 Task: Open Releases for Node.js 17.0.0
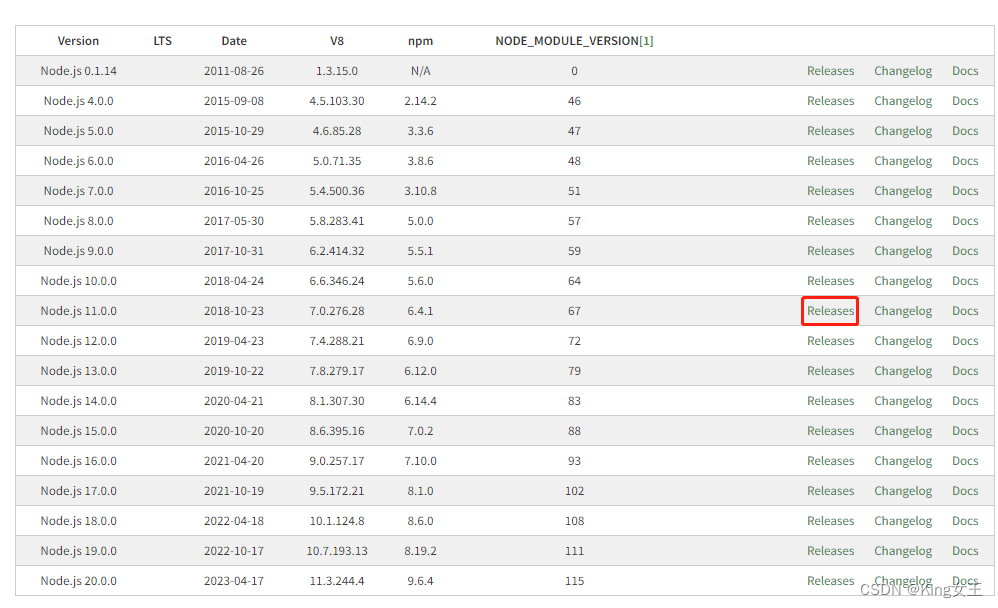pos(830,490)
